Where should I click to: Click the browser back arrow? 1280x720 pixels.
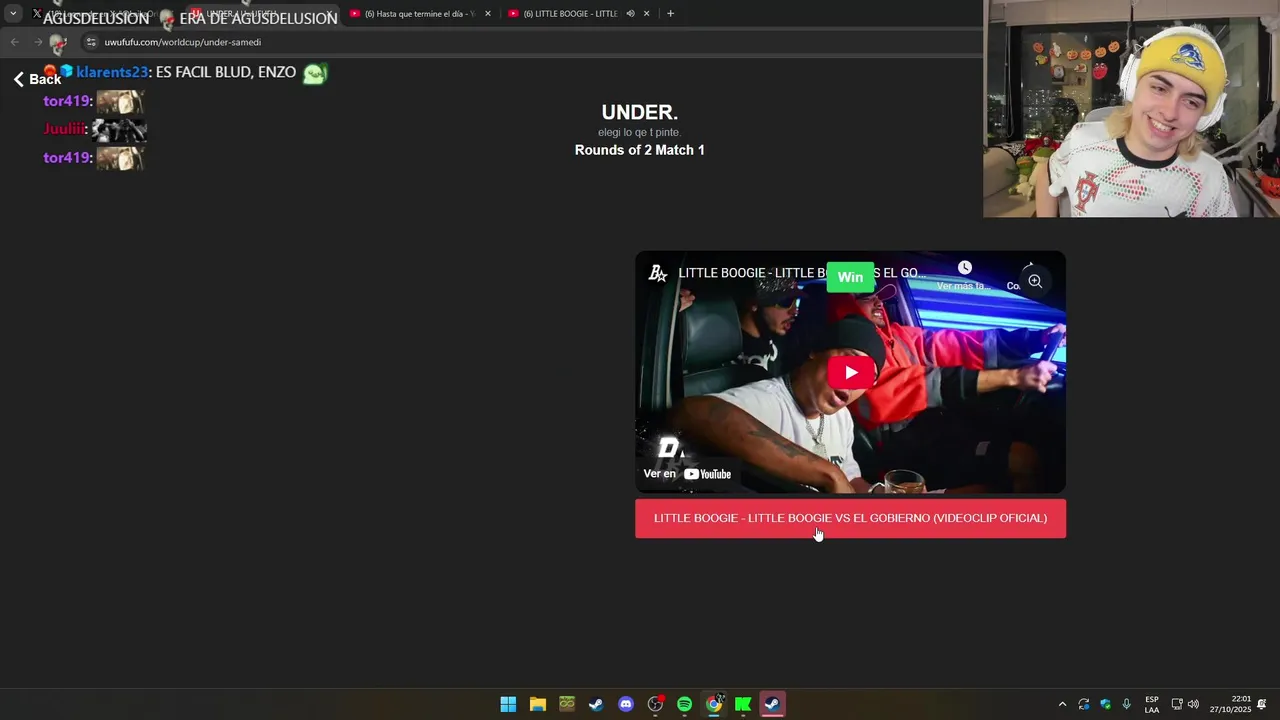coord(14,42)
